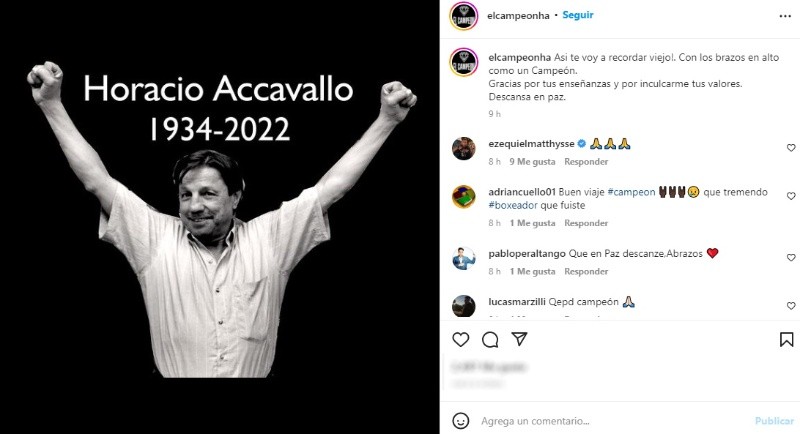Screen dimensions: 800x434
Task: Open emoji picker in comment box
Action: [461, 421]
